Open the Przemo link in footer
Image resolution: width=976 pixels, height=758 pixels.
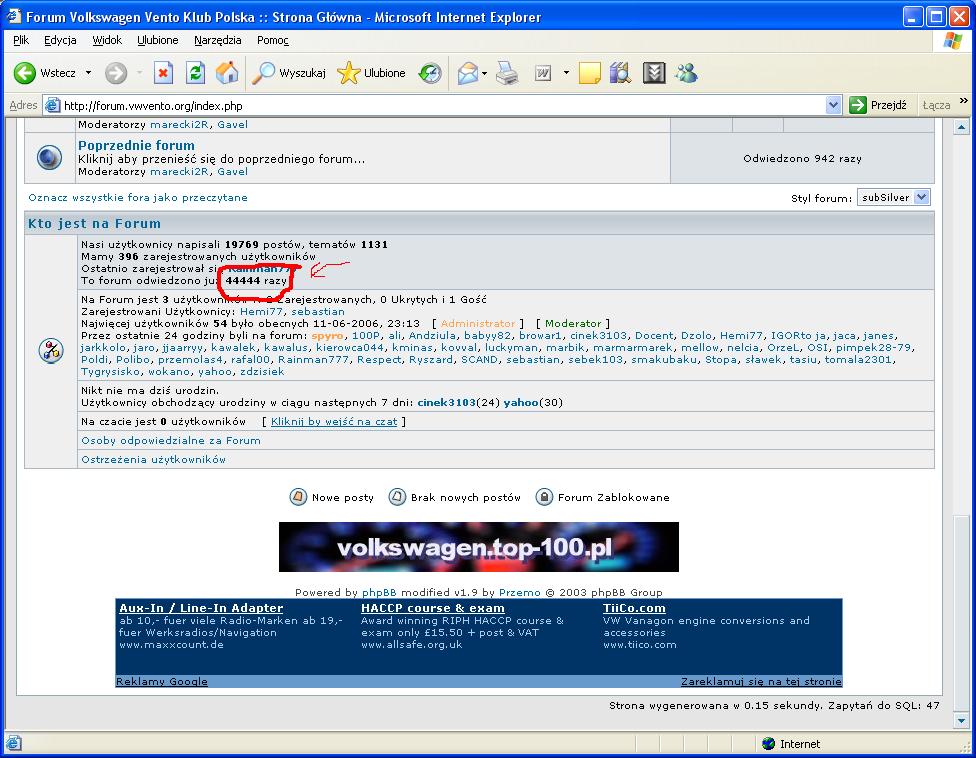pyautogui.click(x=520, y=592)
